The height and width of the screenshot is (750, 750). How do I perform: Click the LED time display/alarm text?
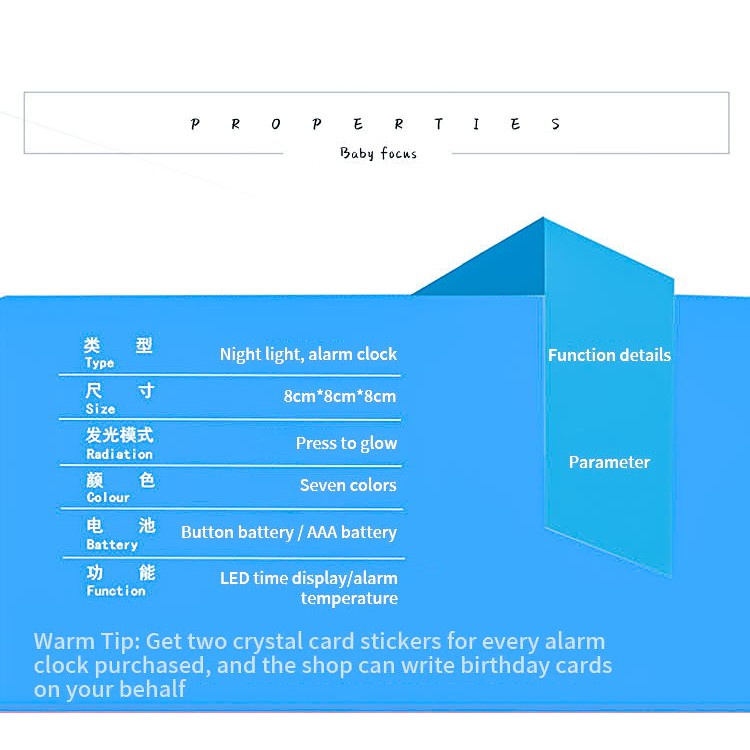(x=308, y=578)
